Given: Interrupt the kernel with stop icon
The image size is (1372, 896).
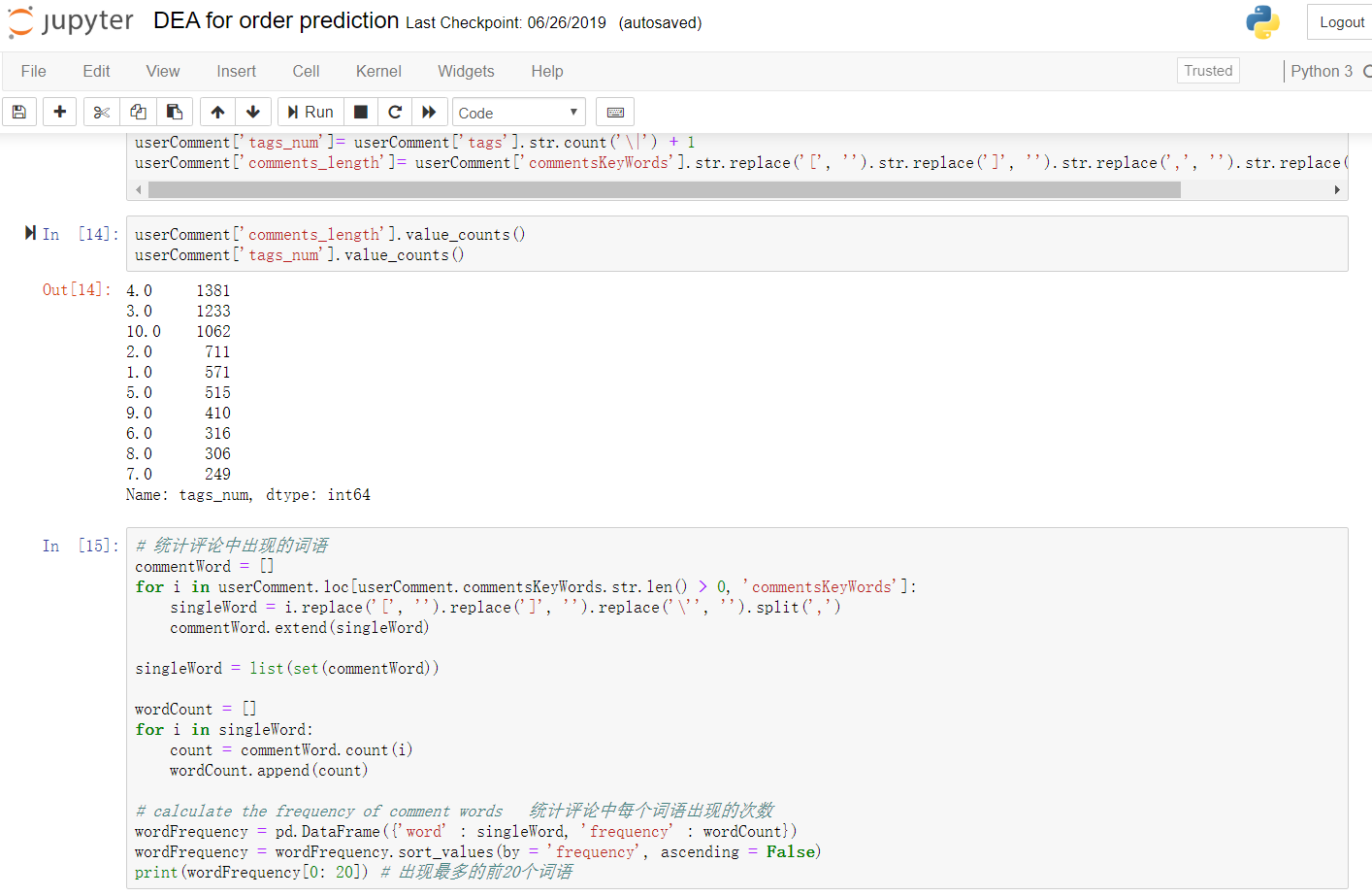Looking at the screenshot, I should tap(361, 112).
